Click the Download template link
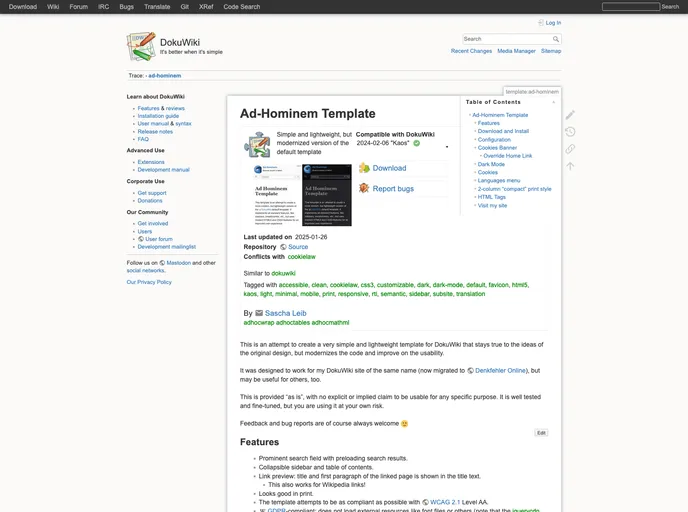The height and width of the screenshot is (512, 688). tap(389, 168)
